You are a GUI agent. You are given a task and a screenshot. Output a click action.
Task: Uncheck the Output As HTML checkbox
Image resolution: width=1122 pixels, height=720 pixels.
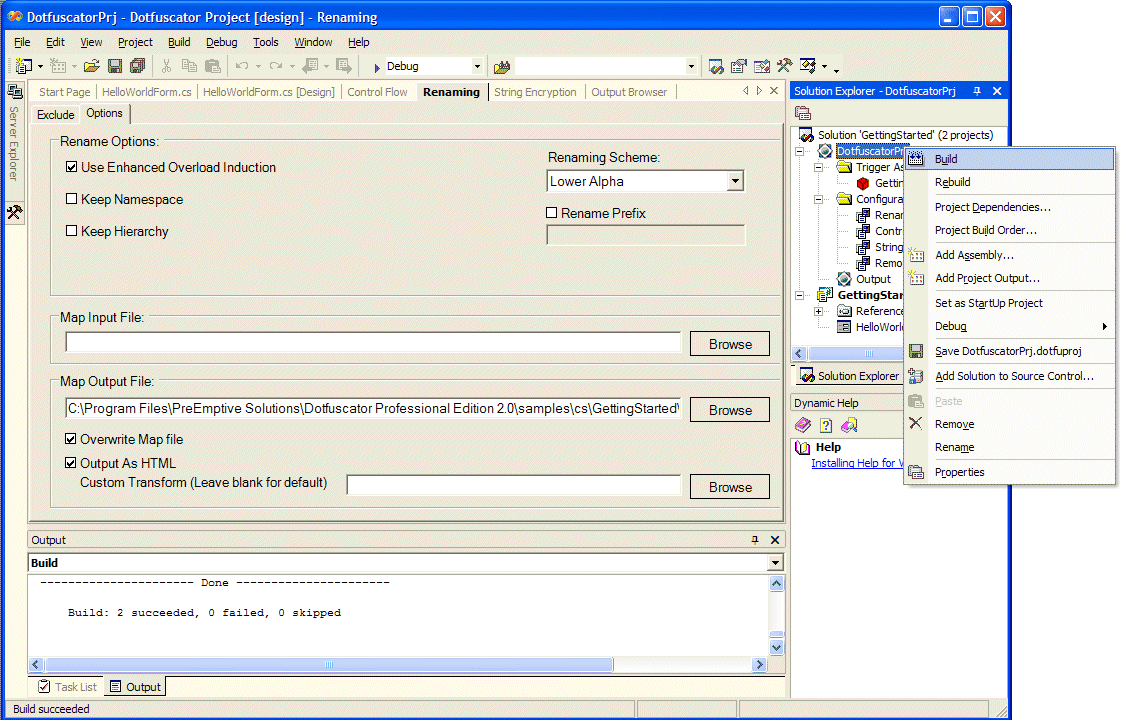[x=70, y=463]
